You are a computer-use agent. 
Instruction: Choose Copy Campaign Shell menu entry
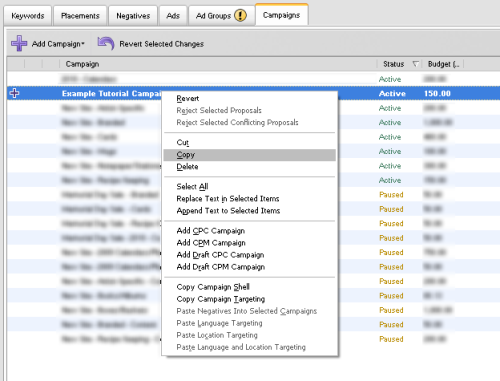click(x=250, y=287)
